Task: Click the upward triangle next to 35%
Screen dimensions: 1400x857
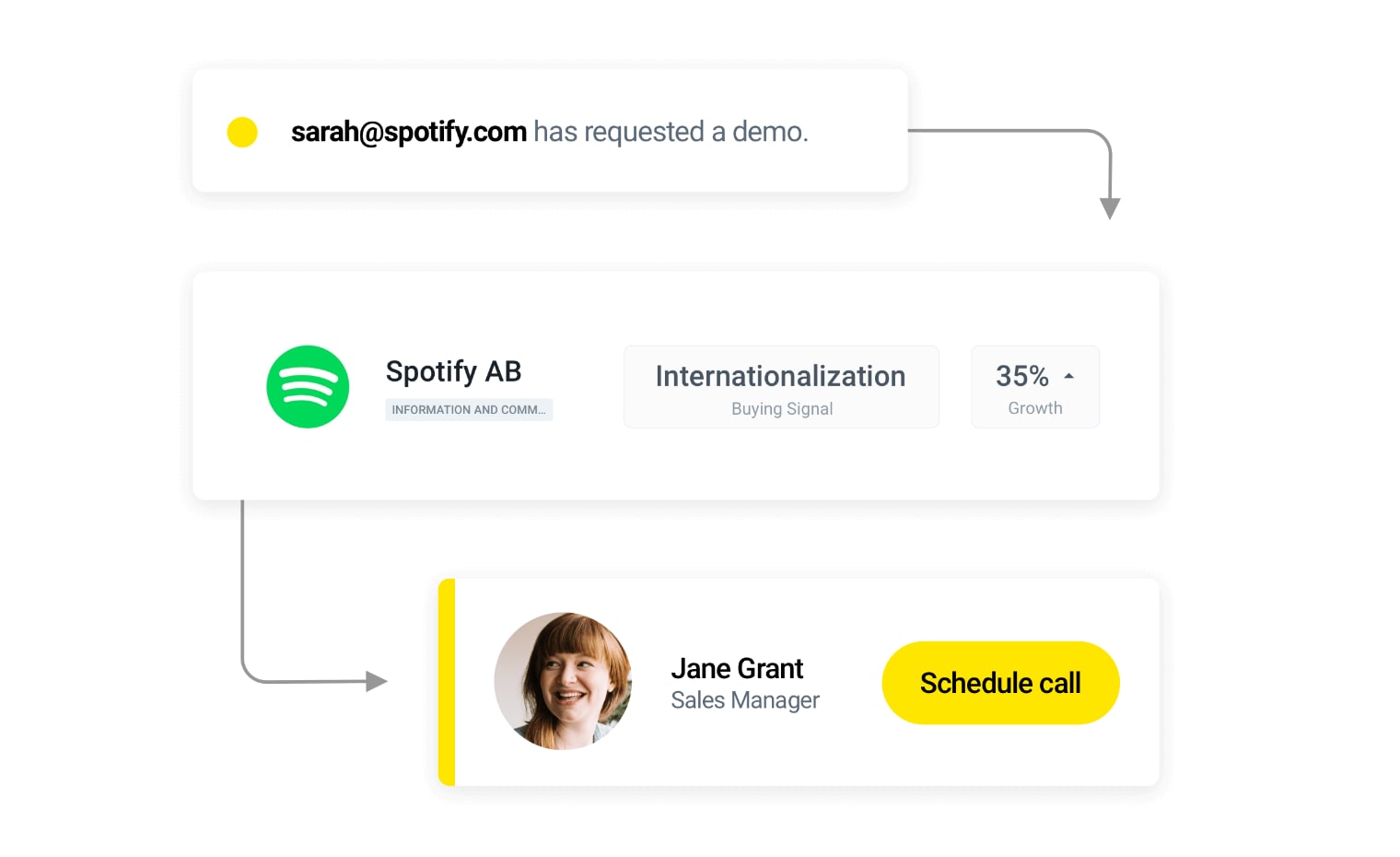Action: point(1069,376)
